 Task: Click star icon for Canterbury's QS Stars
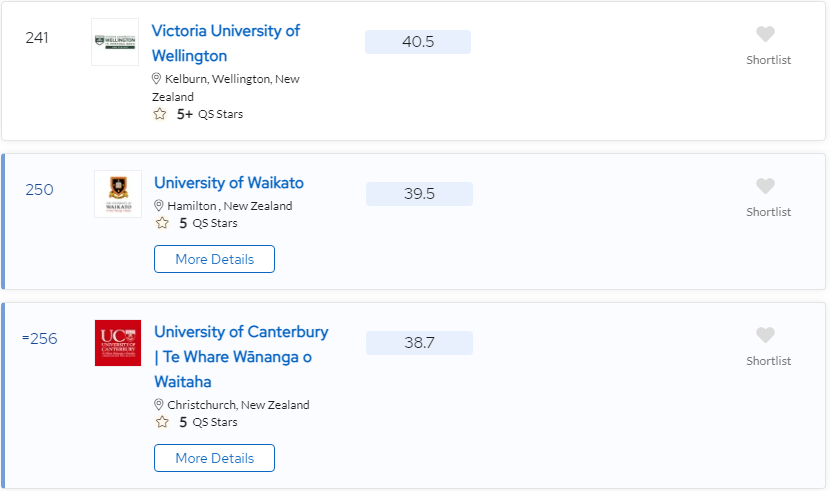point(162,422)
